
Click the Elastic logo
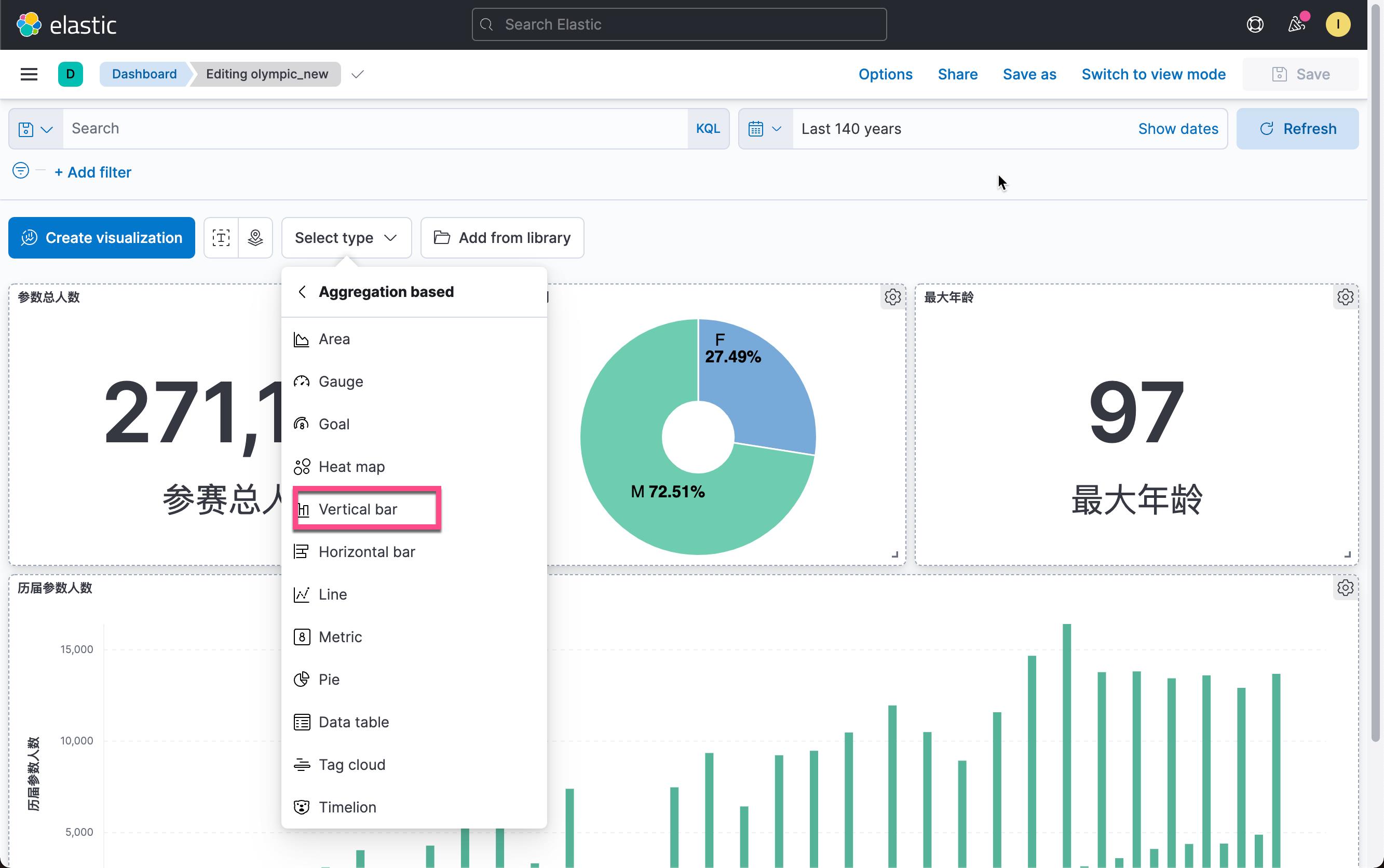66,25
